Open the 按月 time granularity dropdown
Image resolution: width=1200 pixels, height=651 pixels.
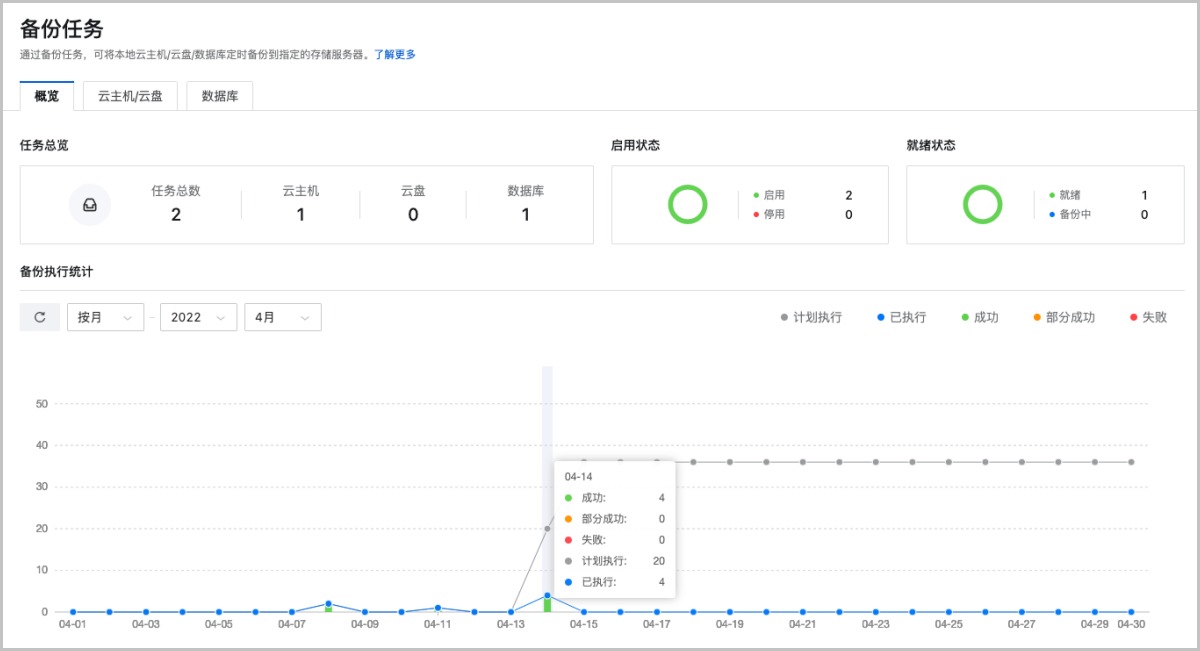105,316
